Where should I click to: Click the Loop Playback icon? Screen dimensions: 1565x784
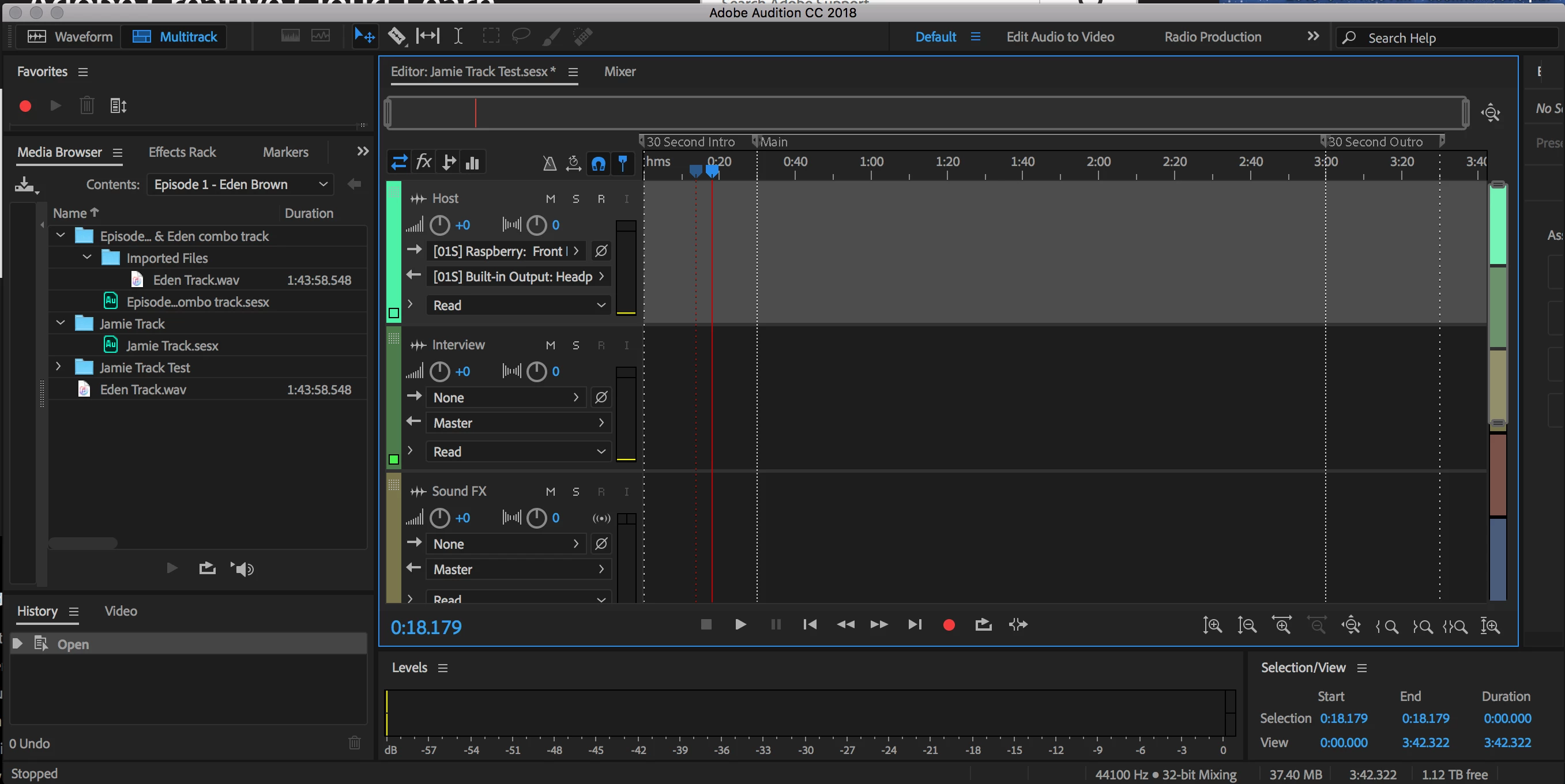coord(983,625)
